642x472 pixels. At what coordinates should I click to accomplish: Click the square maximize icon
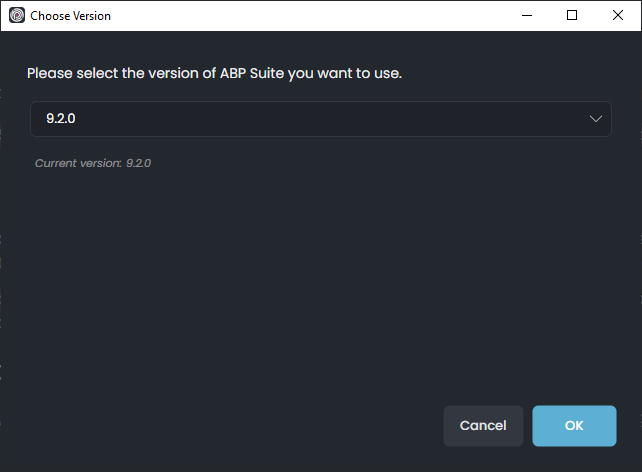click(572, 16)
